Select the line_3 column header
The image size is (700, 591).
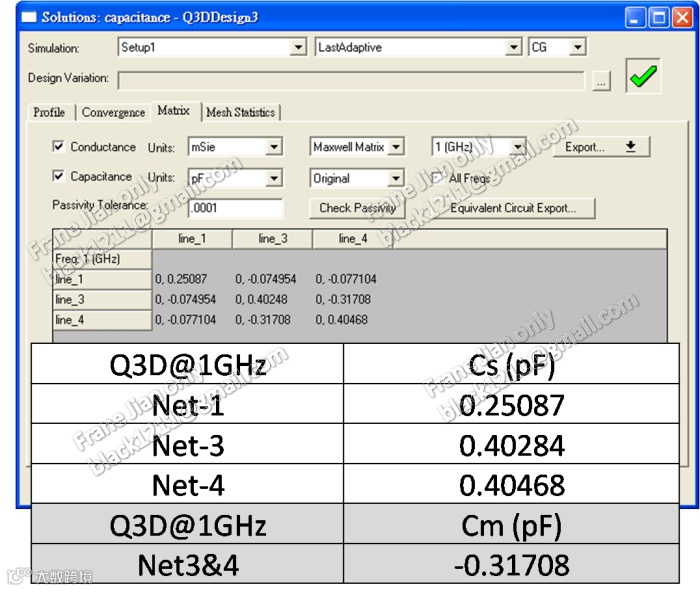(272, 239)
